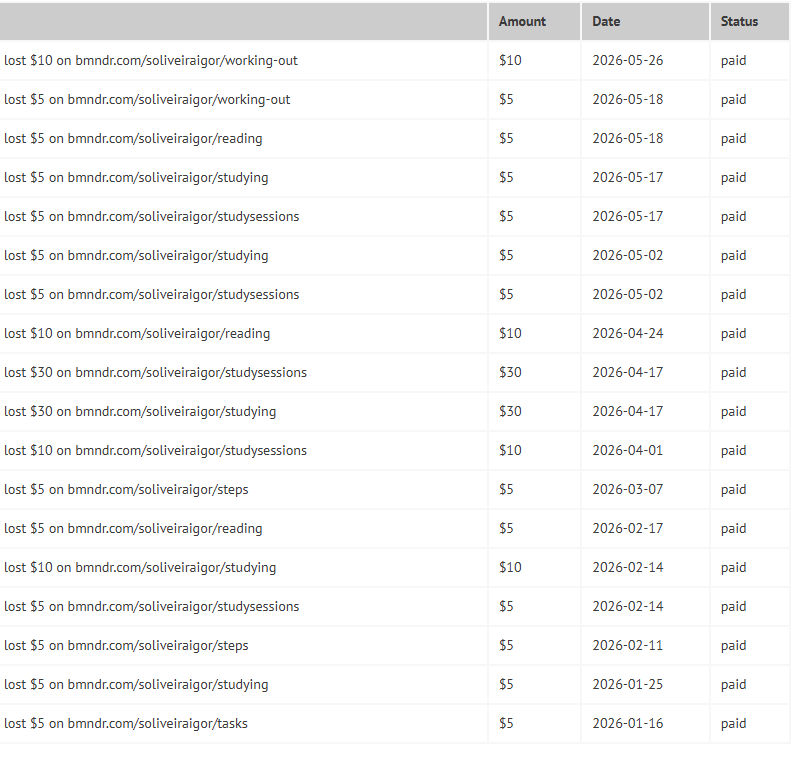
Task: Click the $5 amount in the 2026-03-07 row
Action: click(506, 490)
